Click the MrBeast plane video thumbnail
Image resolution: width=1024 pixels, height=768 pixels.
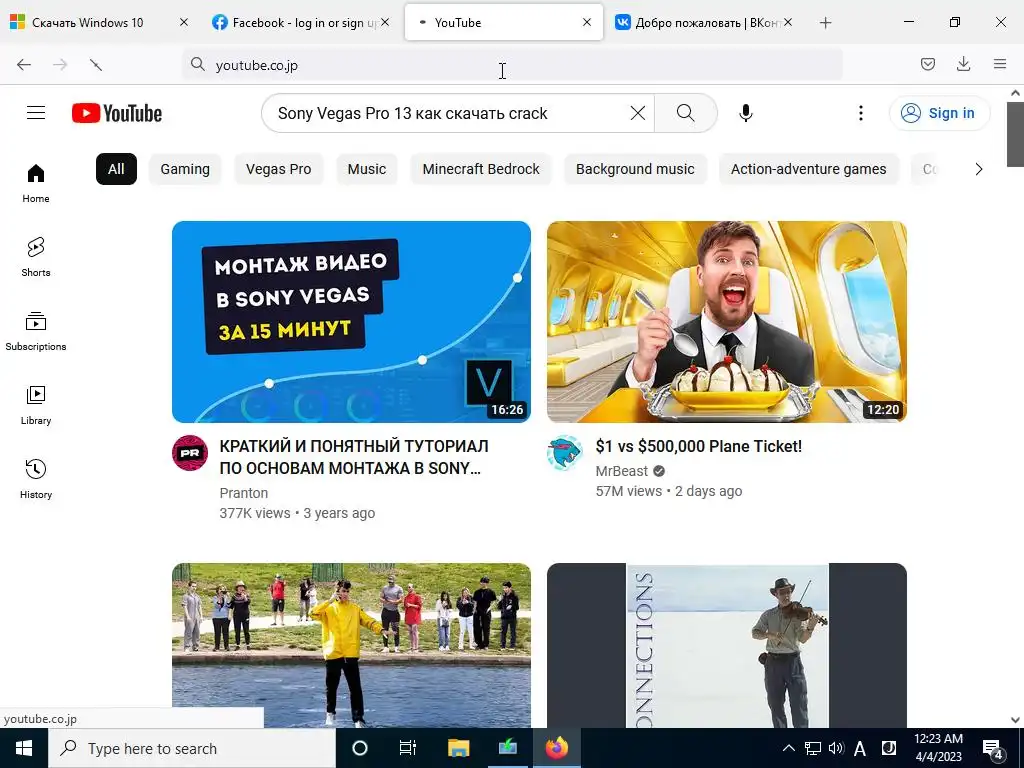point(727,321)
